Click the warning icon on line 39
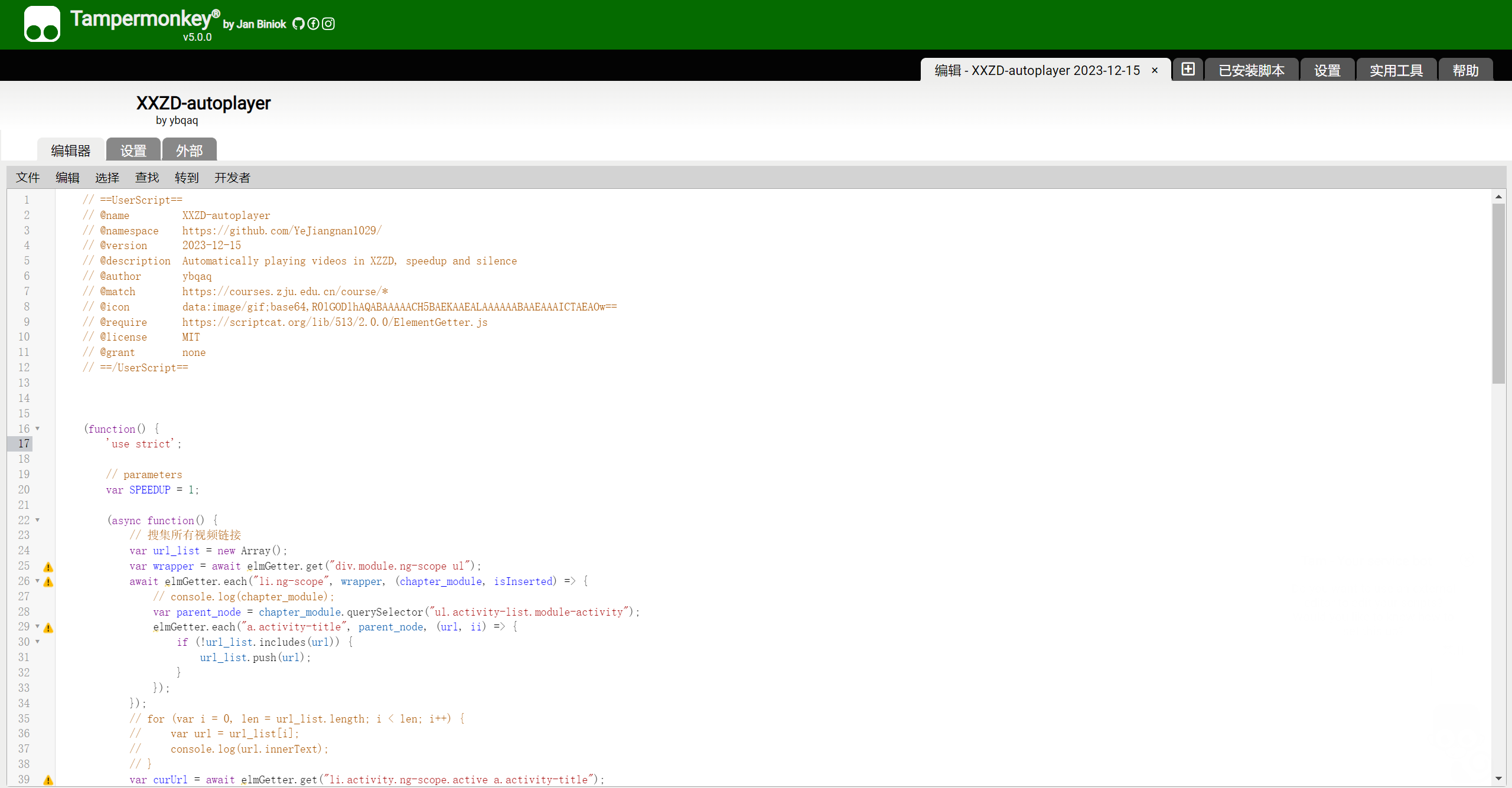Image resolution: width=1512 pixels, height=788 pixels. coord(48,780)
